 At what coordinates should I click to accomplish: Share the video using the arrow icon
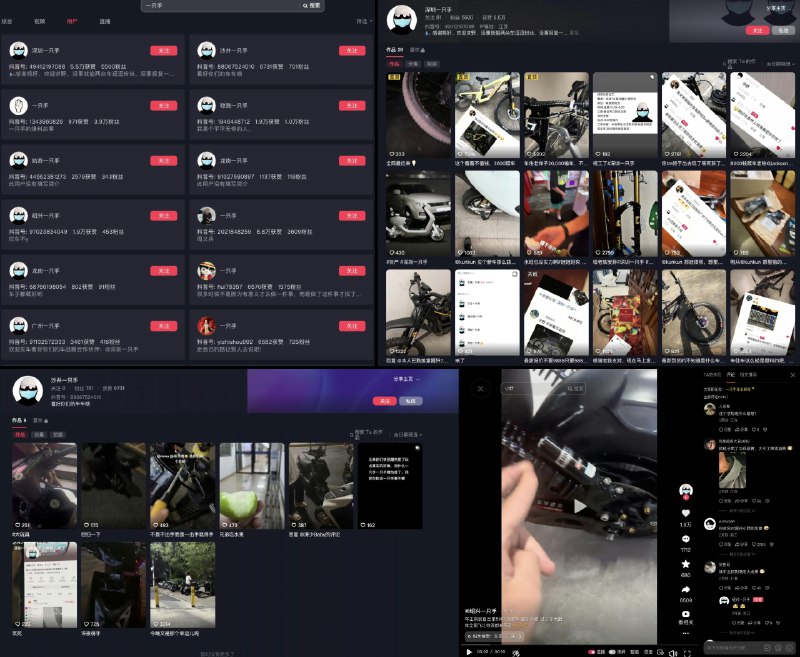pyautogui.click(x=685, y=589)
